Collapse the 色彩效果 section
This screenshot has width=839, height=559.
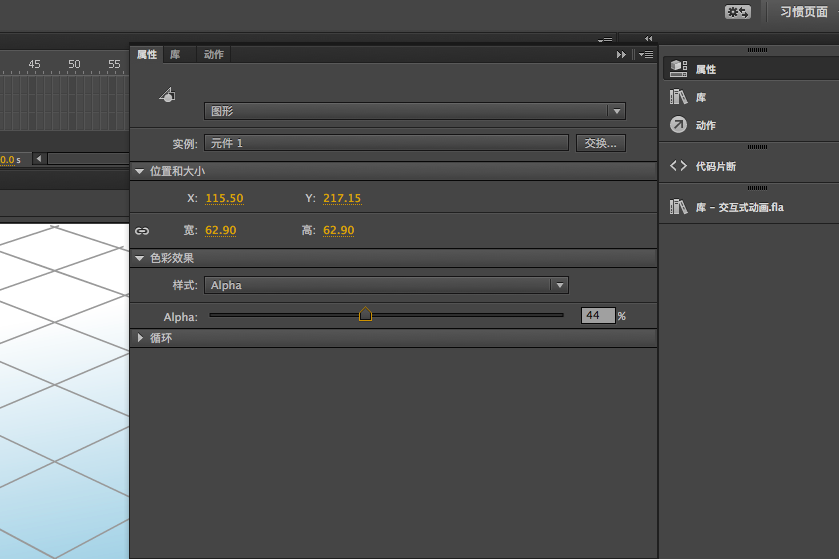pos(140,258)
